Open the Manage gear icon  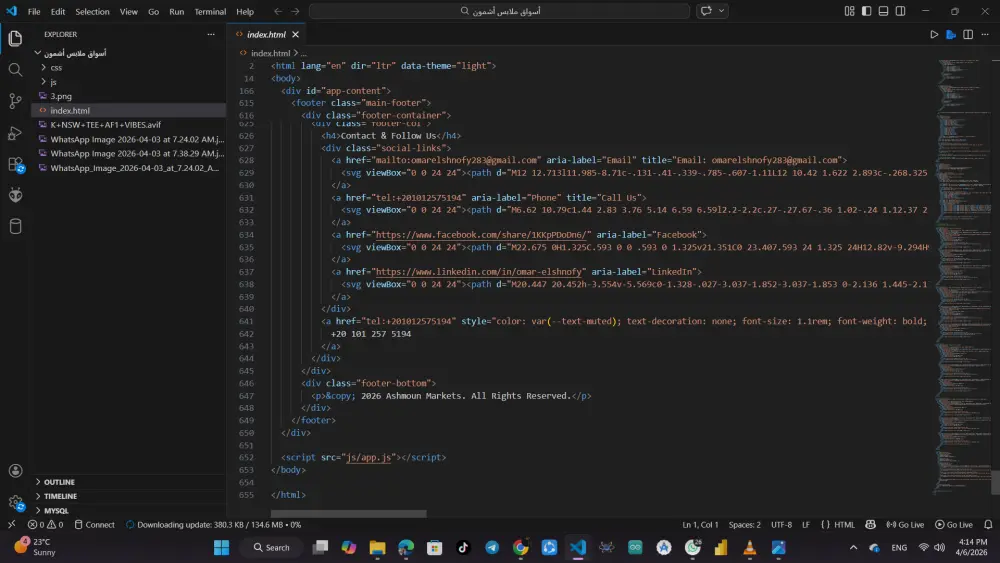pos(15,503)
